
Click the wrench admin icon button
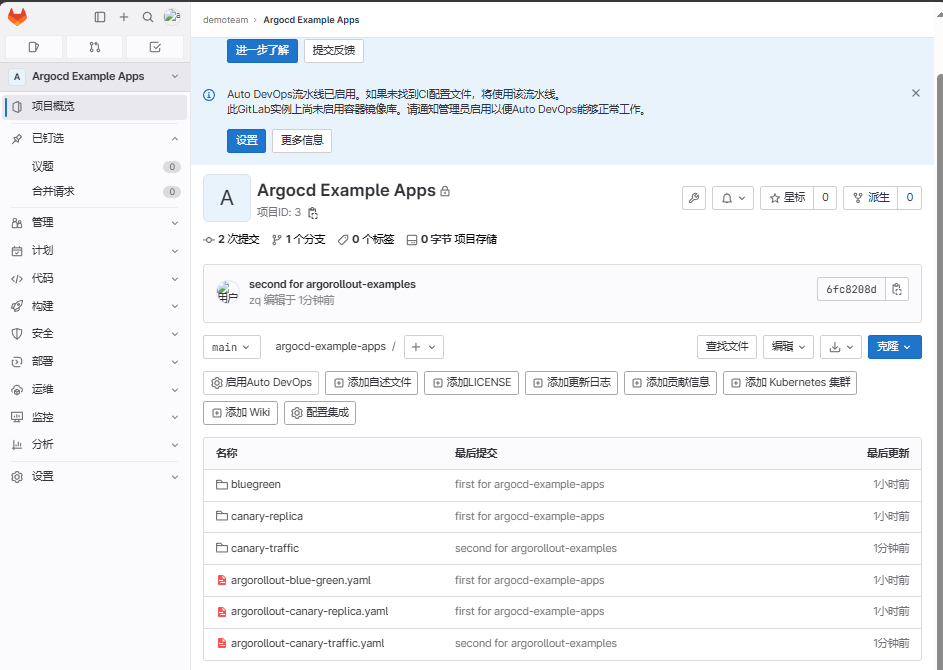694,198
